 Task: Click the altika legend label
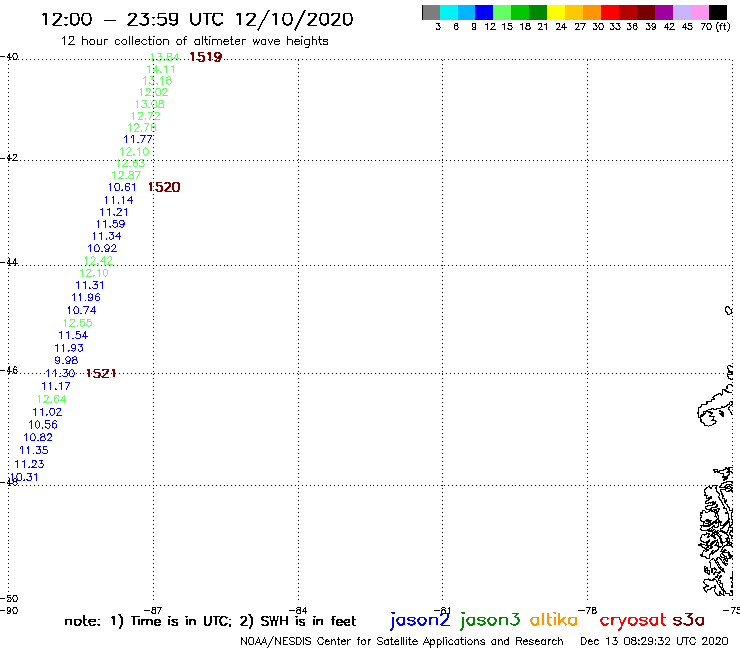click(x=554, y=620)
